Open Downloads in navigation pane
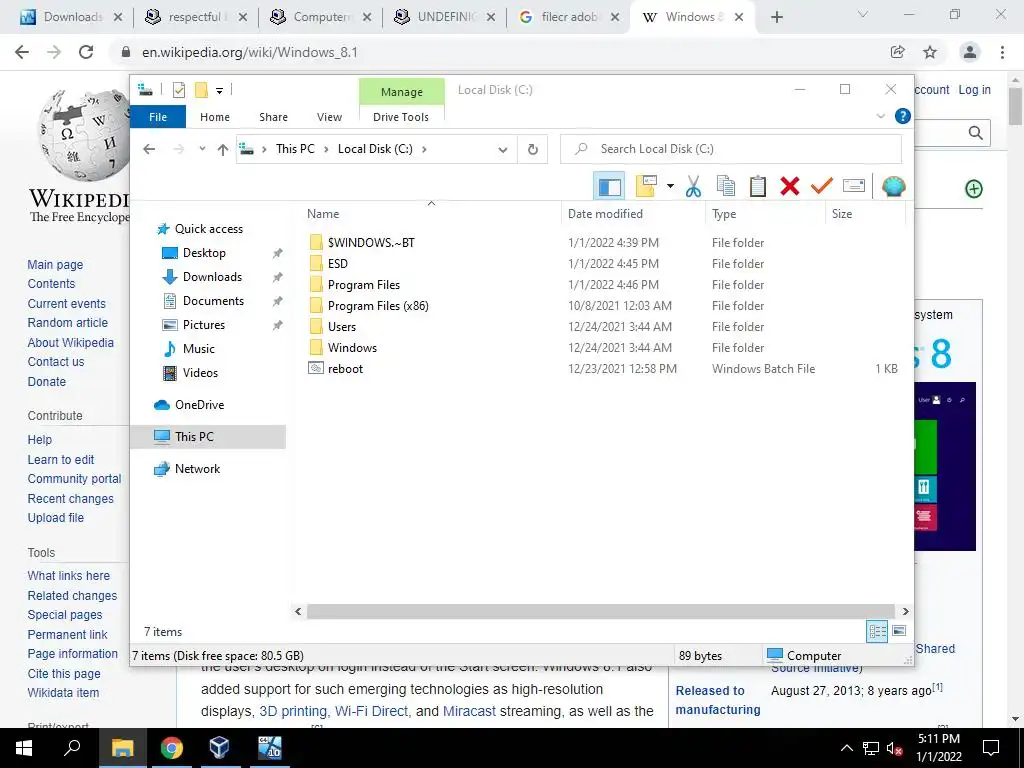1024x768 pixels. coord(212,277)
